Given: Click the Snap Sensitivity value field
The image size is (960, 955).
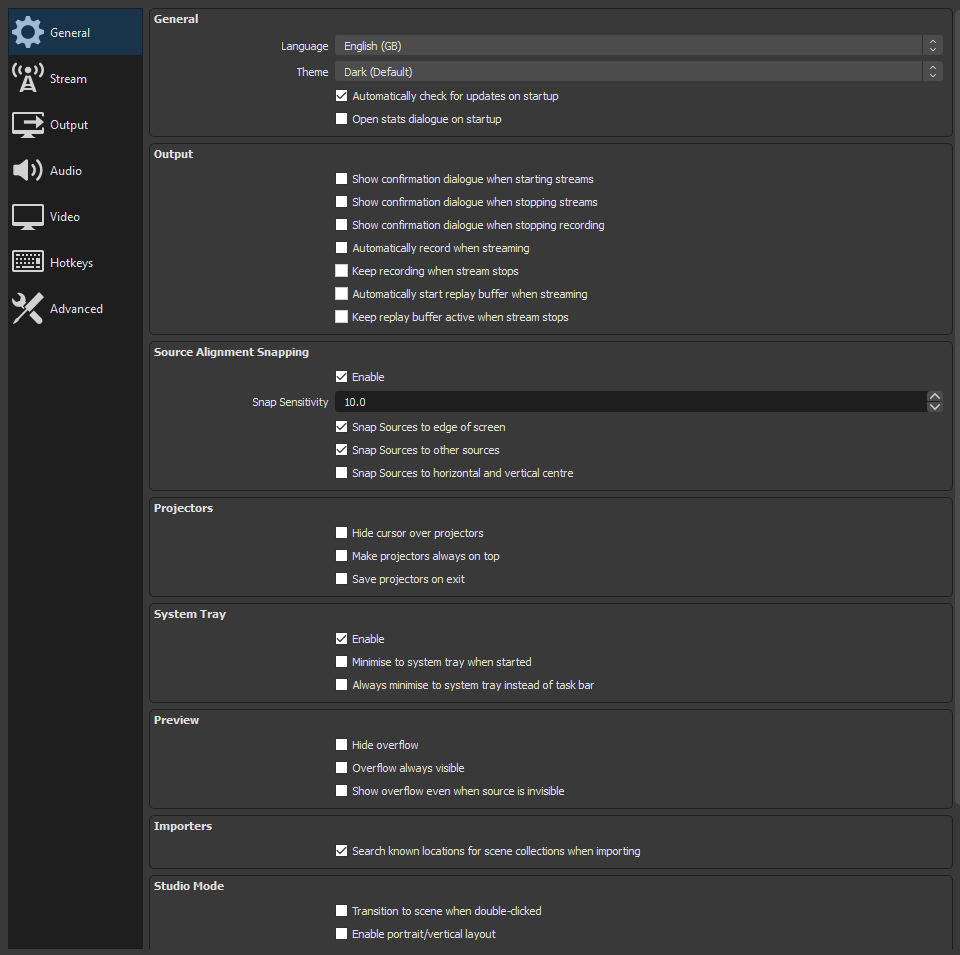Looking at the screenshot, I should click(x=631, y=402).
